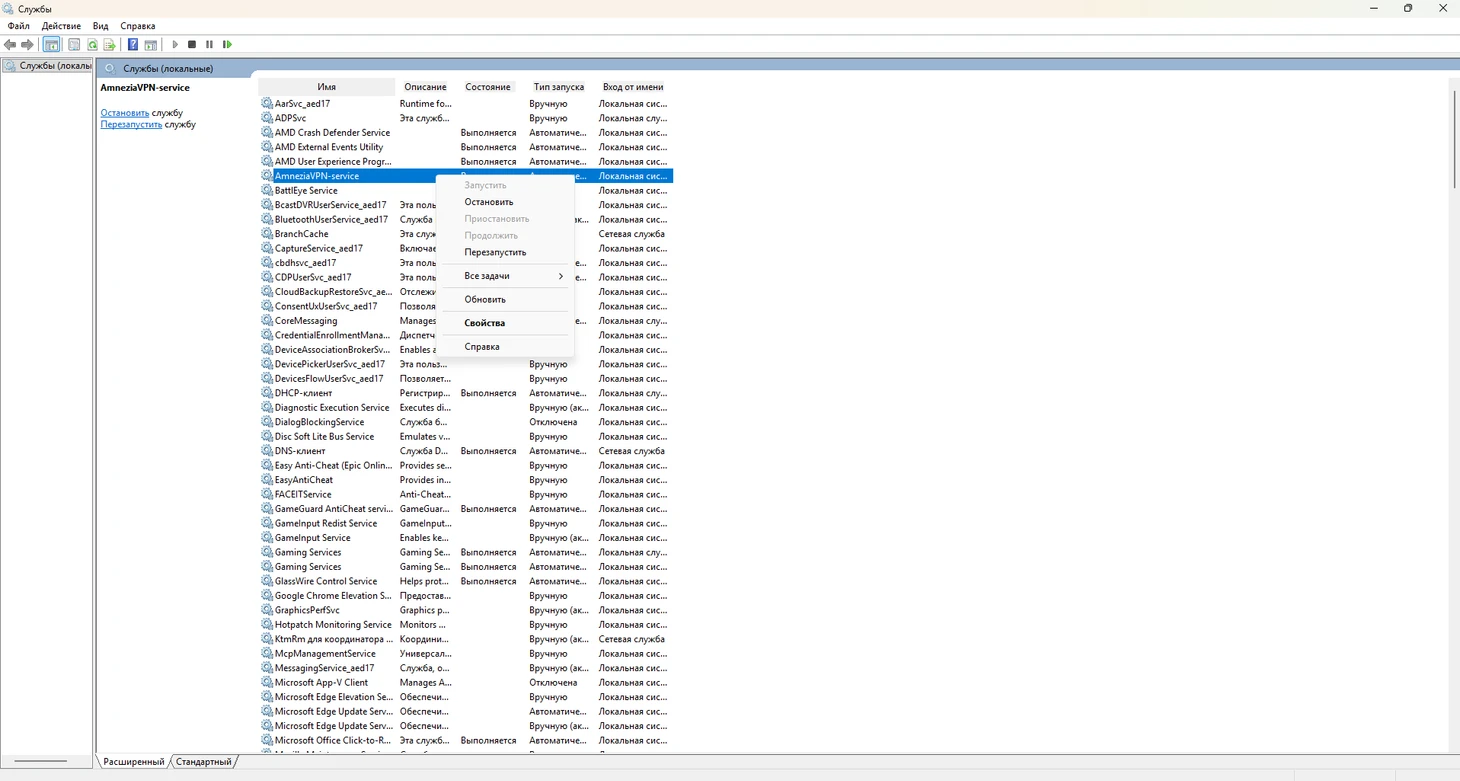
Task: Open the 'Действие' menu
Action: [x=61, y=26]
